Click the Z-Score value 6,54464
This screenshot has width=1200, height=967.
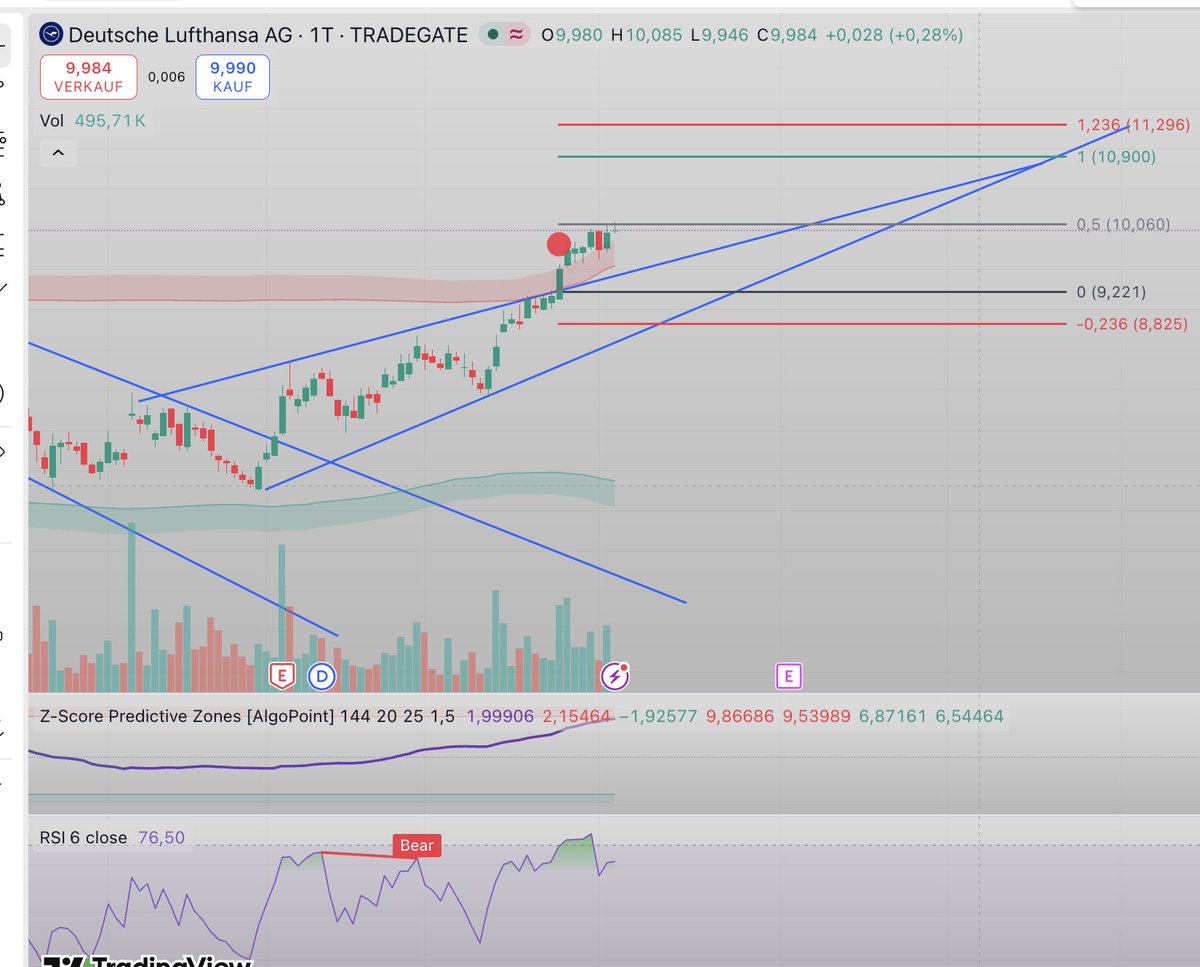tap(970, 716)
